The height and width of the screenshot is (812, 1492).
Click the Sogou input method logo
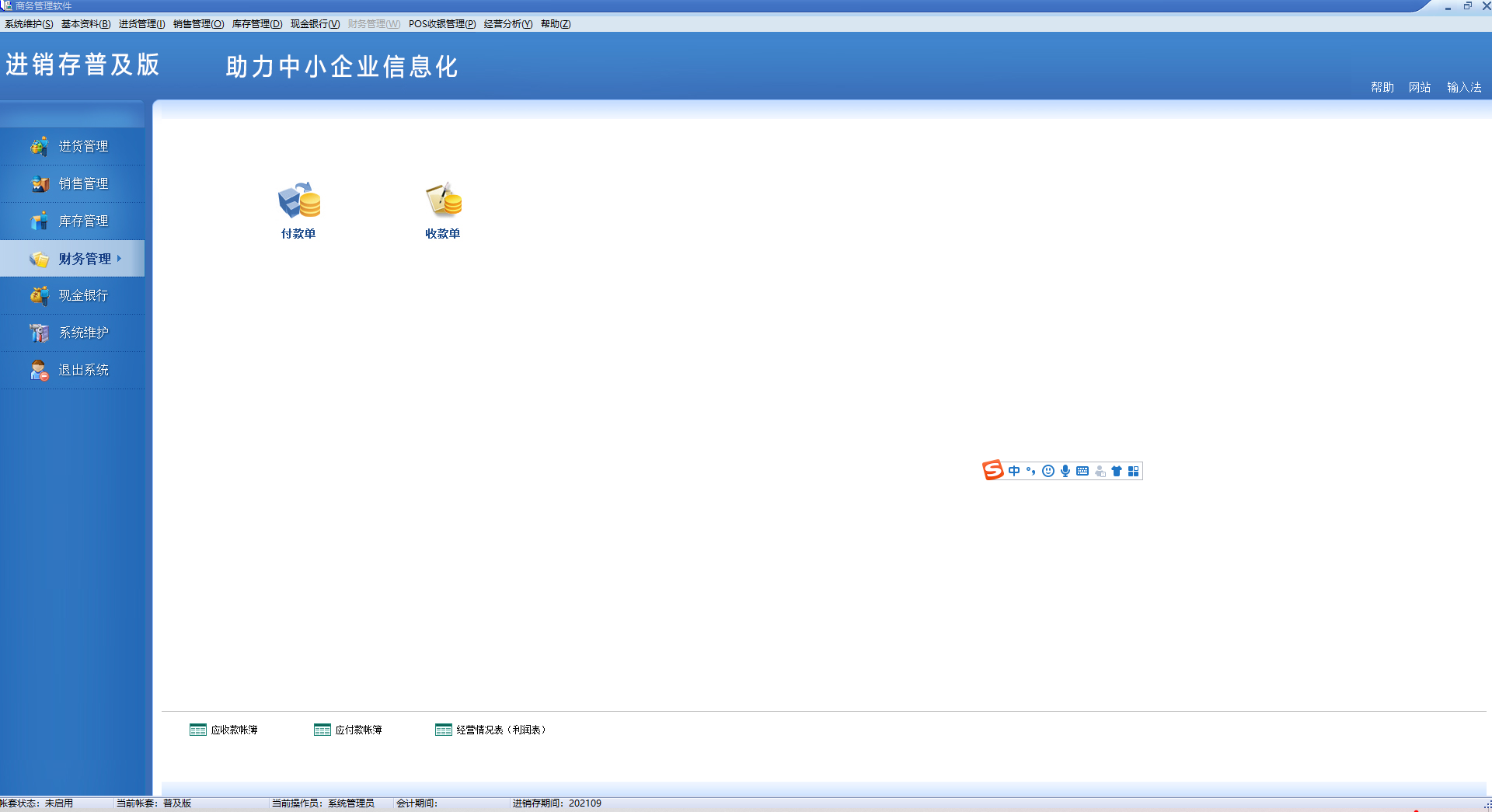992,470
